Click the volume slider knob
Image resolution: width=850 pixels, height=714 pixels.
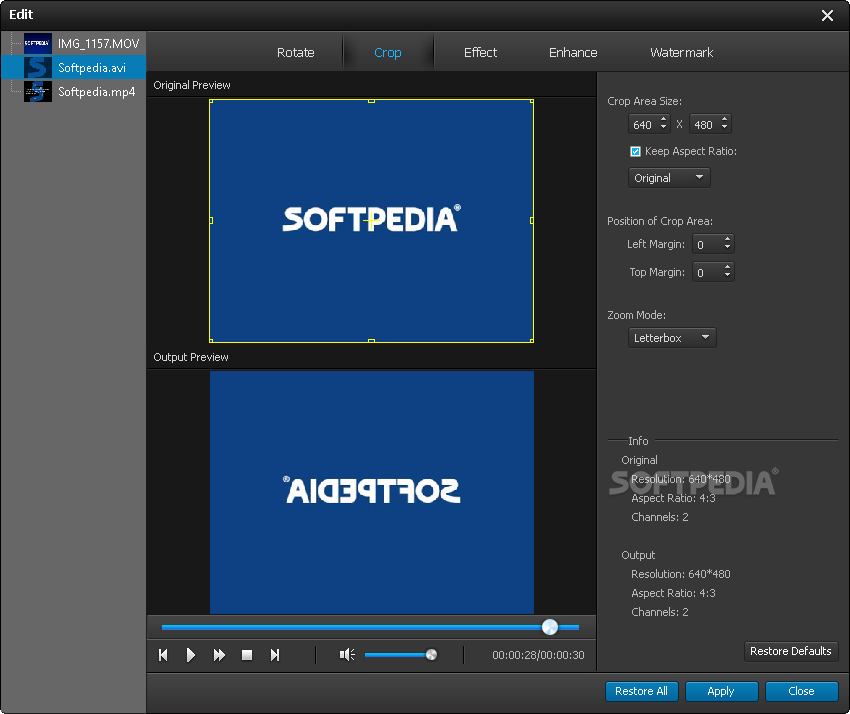tap(432, 655)
